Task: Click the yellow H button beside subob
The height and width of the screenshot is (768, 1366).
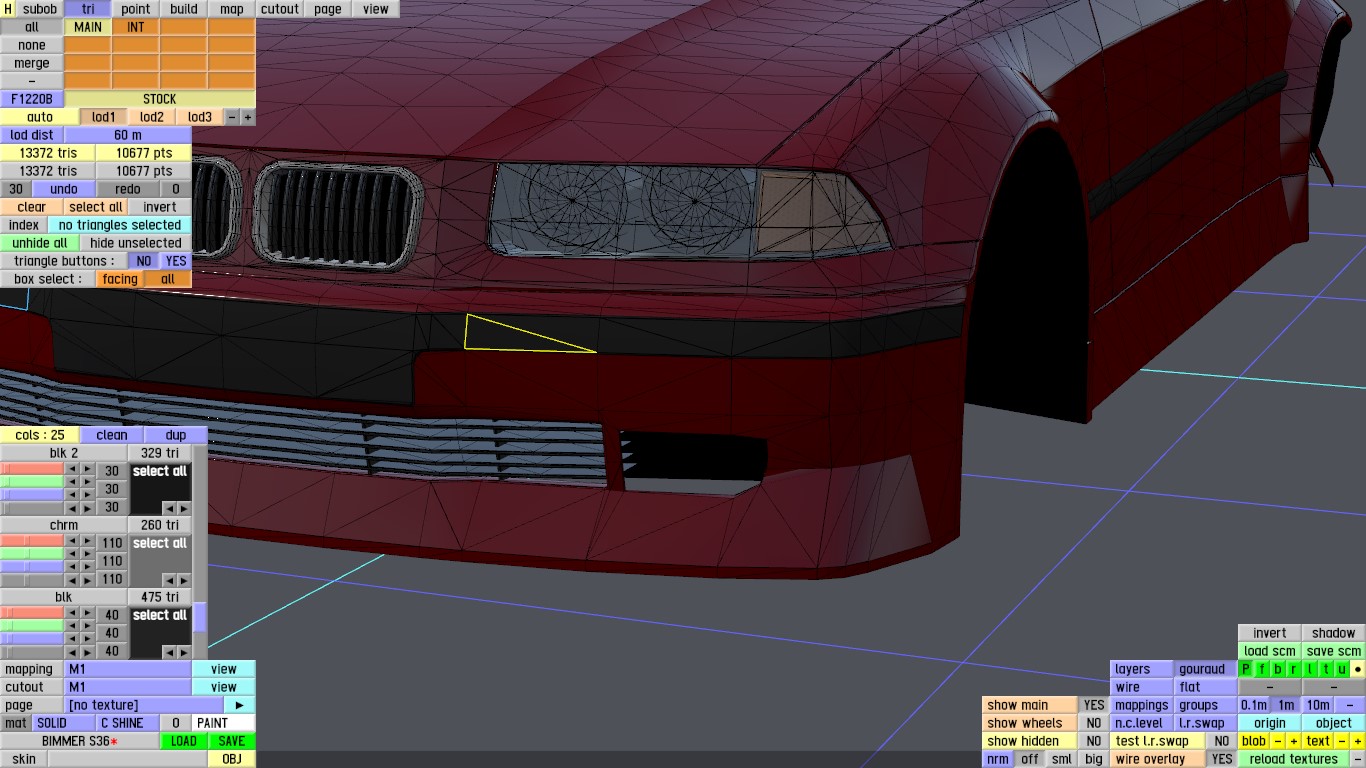Action: 8,9
